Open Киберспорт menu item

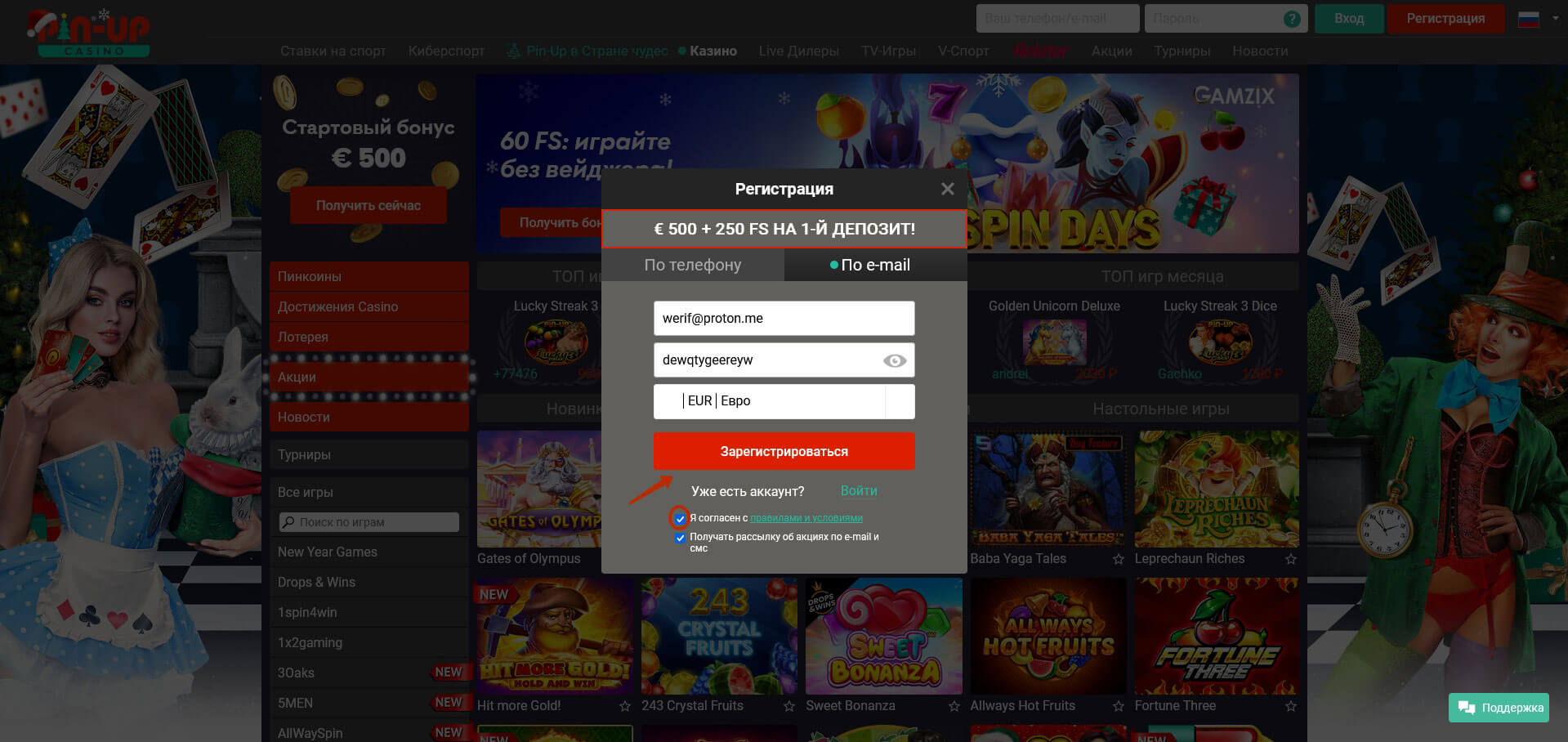tap(446, 51)
